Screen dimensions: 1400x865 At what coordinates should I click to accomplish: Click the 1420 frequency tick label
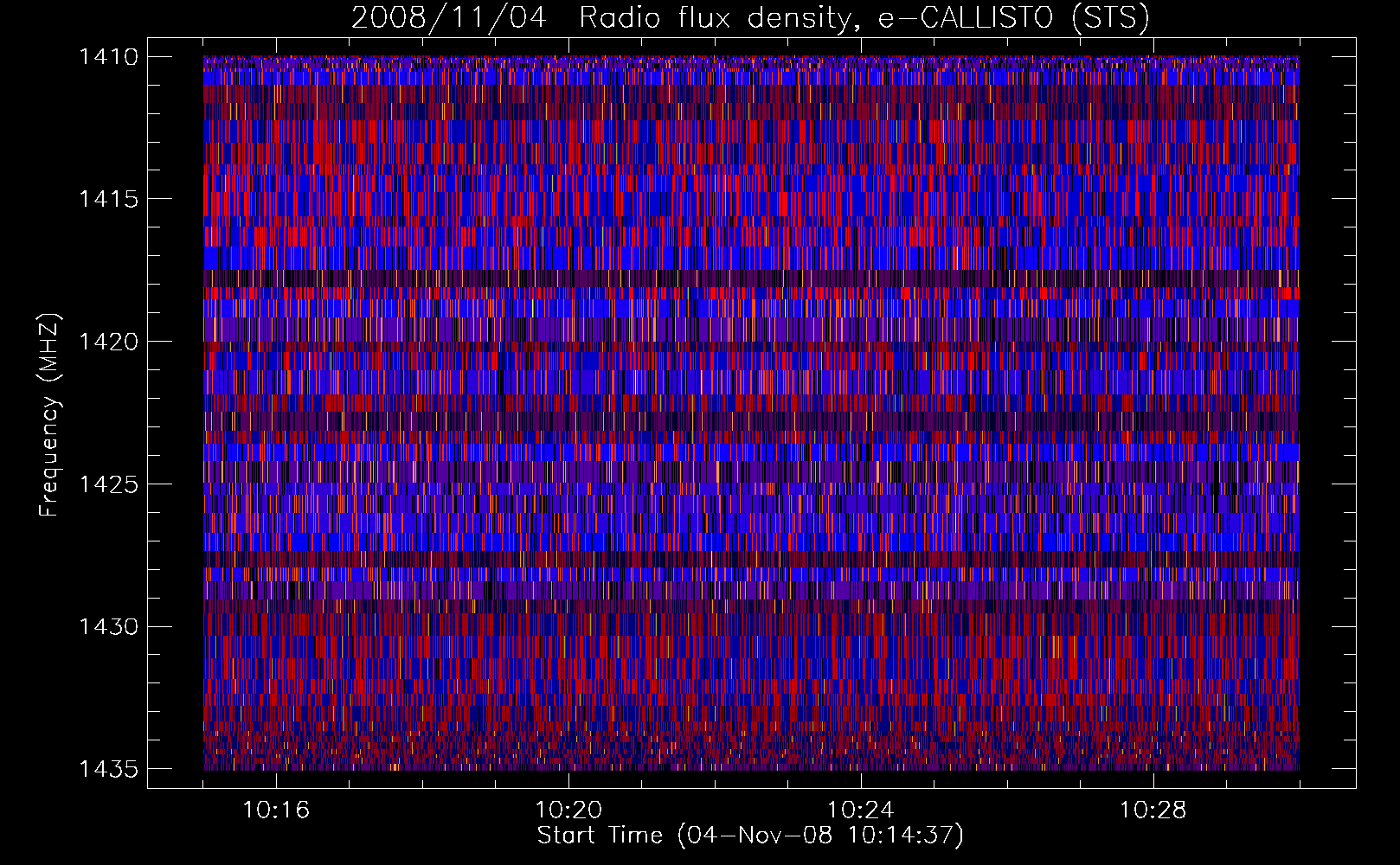(x=108, y=342)
